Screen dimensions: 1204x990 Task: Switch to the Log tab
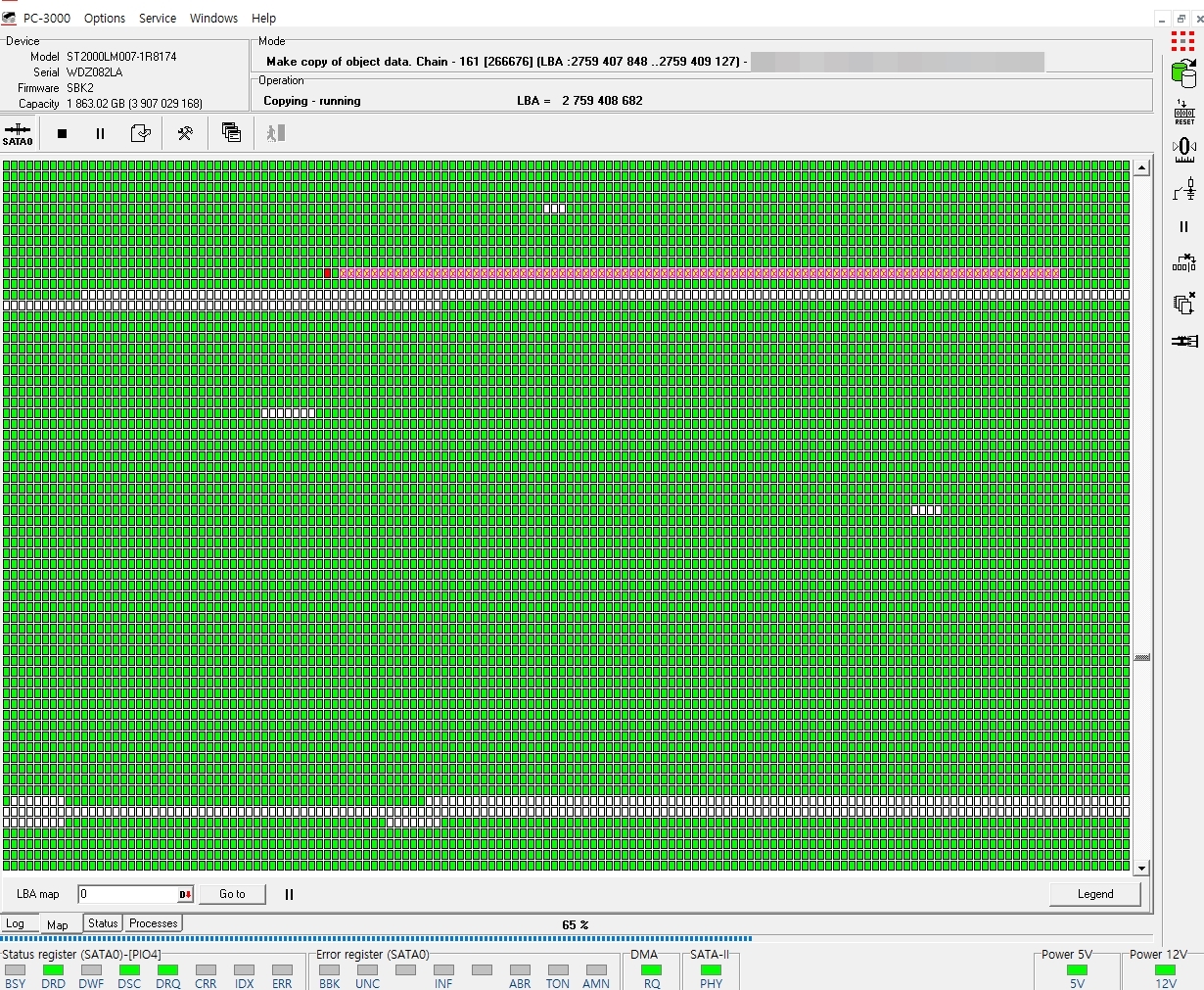[16, 923]
